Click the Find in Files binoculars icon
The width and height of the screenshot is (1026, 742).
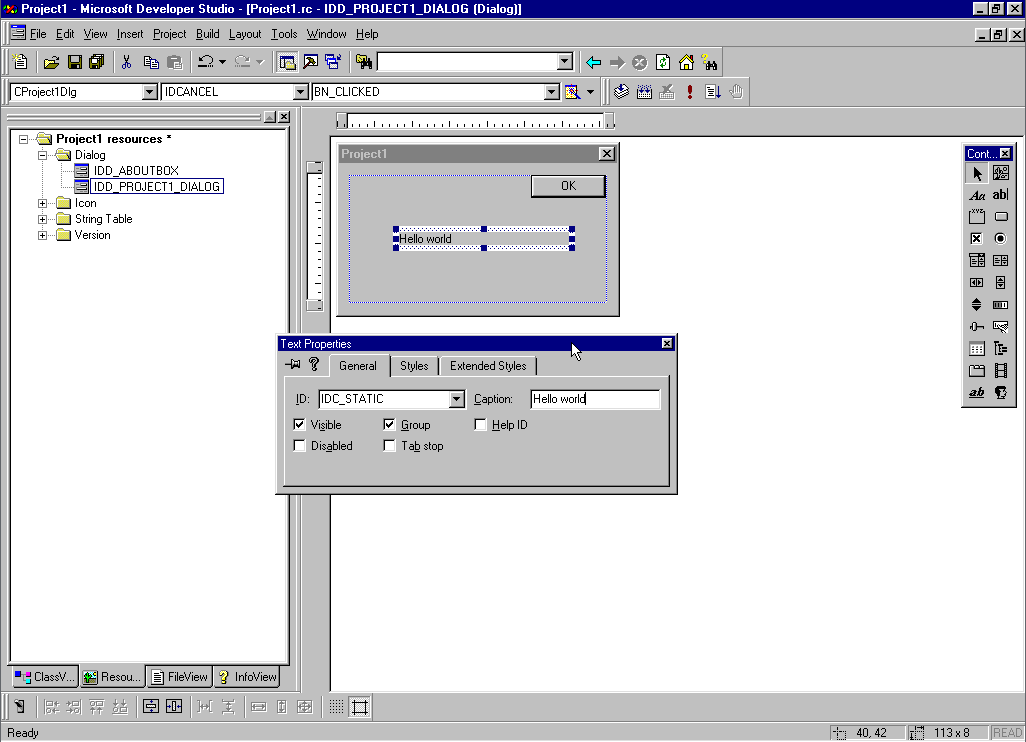pyautogui.click(x=364, y=62)
